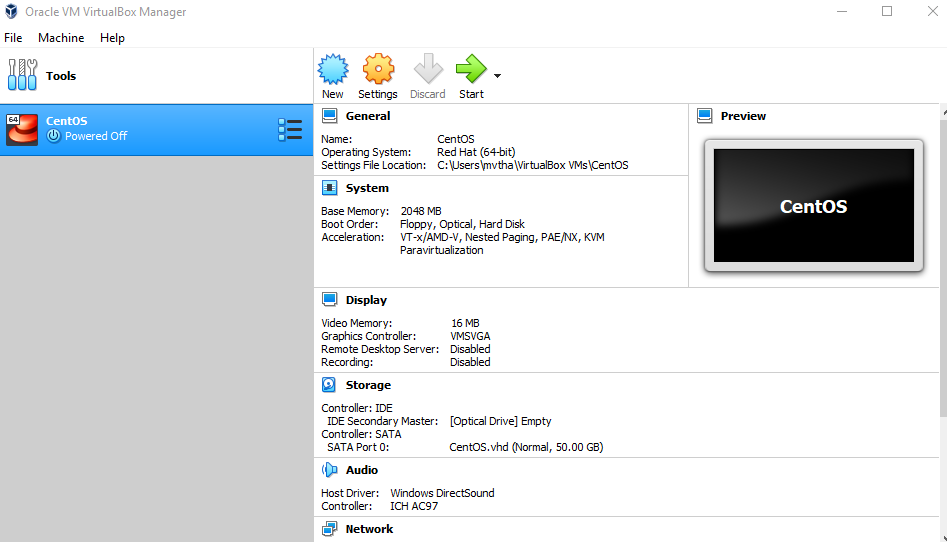Click the details pane vertical scrollbar

[943, 269]
